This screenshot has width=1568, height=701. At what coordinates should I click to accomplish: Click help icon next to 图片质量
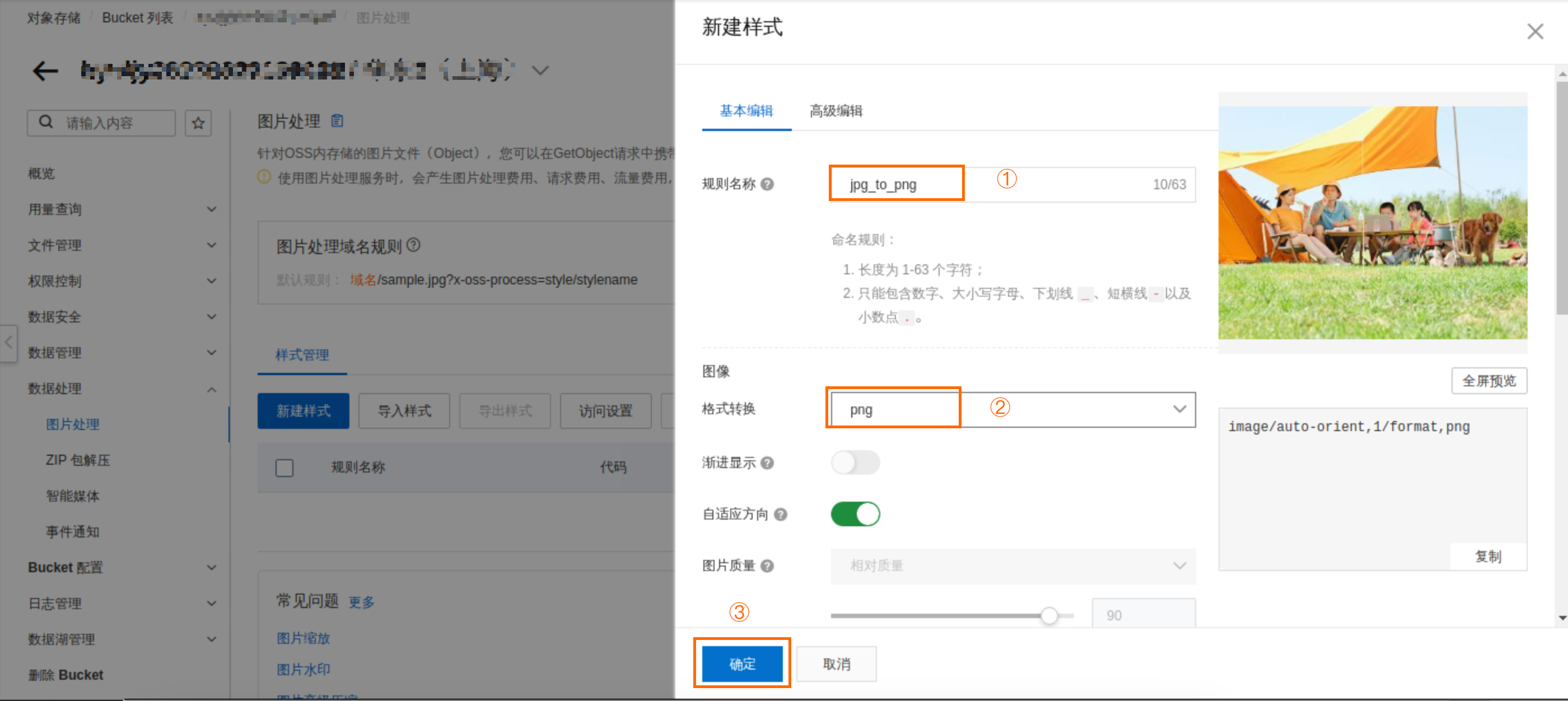click(768, 566)
